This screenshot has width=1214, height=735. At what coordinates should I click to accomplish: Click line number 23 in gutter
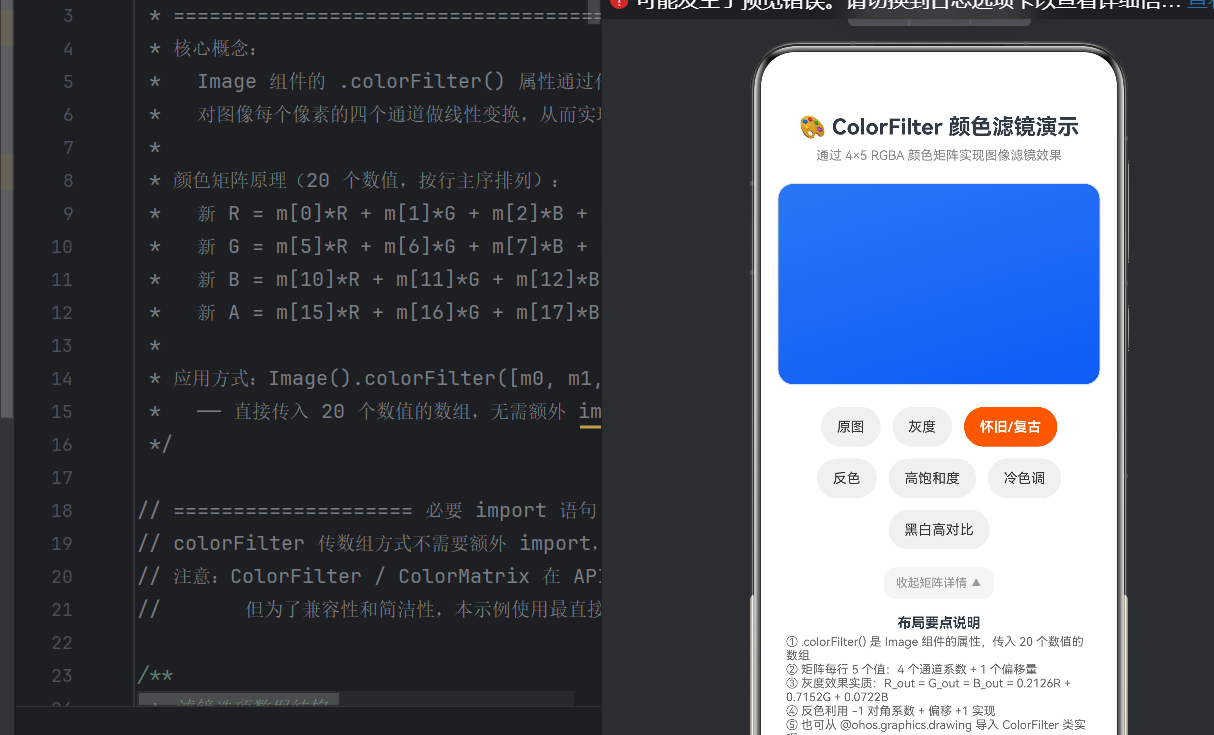click(x=61, y=676)
